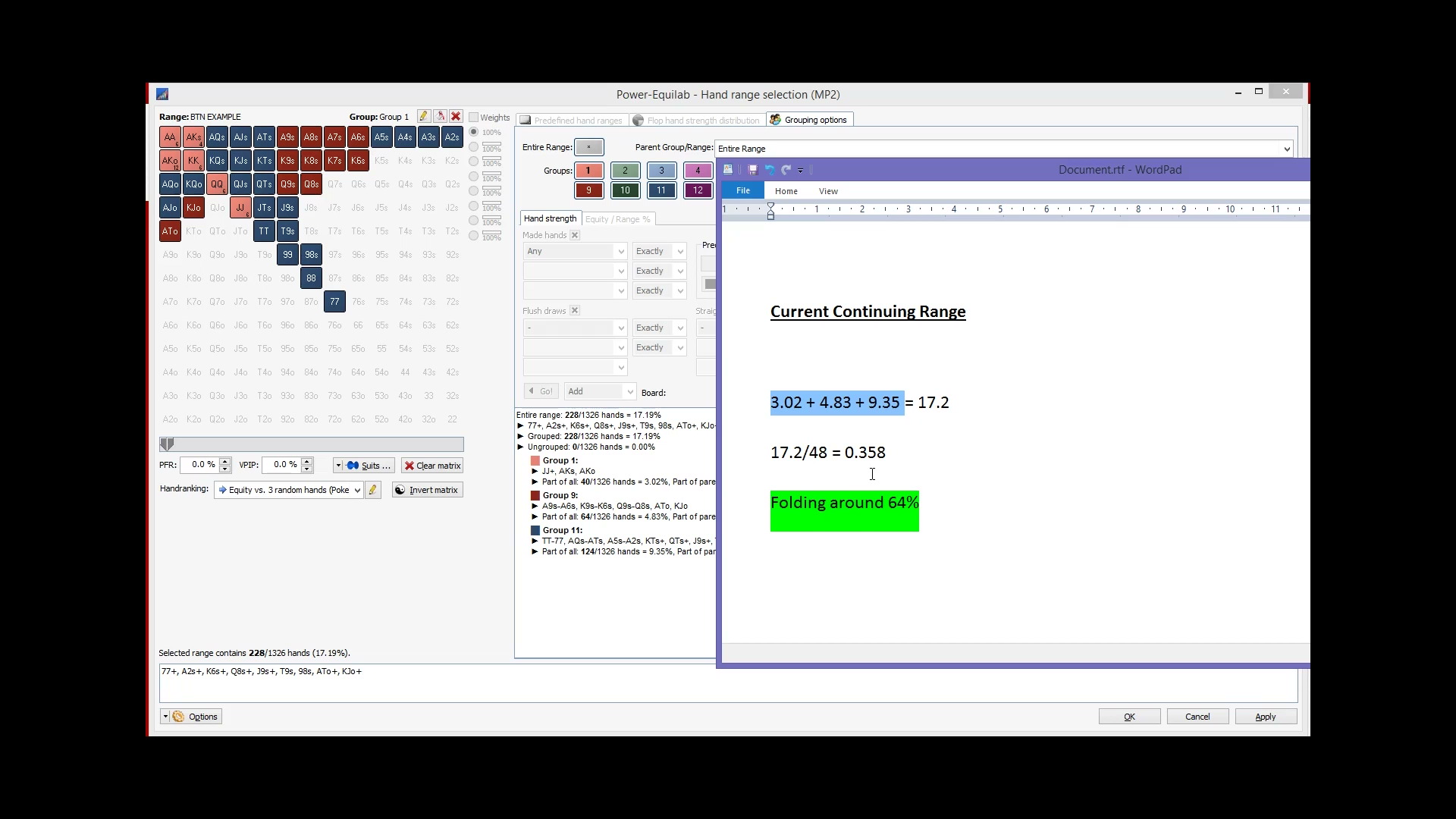Image resolution: width=1456 pixels, height=819 pixels.
Task: Select the 100% weight radio button
Action: (x=474, y=130)
